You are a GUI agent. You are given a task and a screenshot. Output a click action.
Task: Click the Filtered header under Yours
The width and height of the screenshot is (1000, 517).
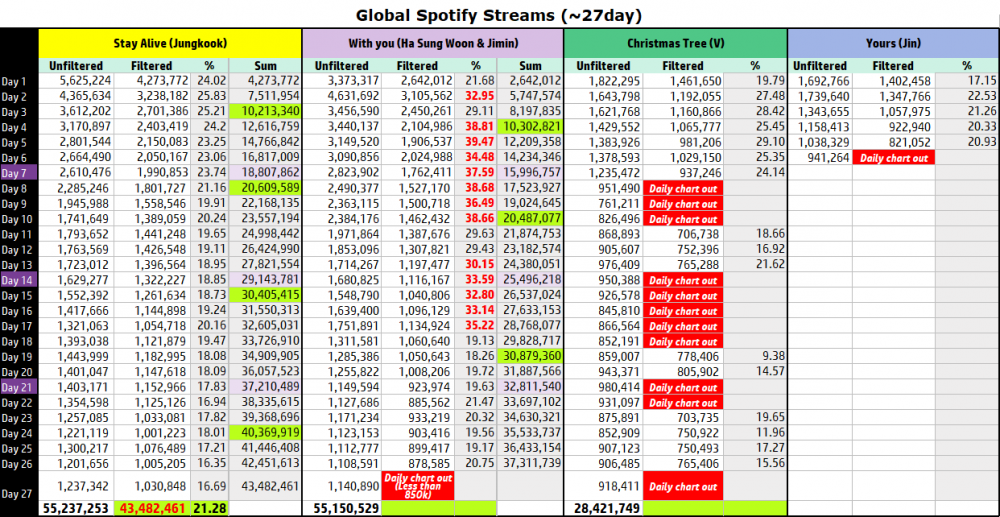tap(893, 66)
